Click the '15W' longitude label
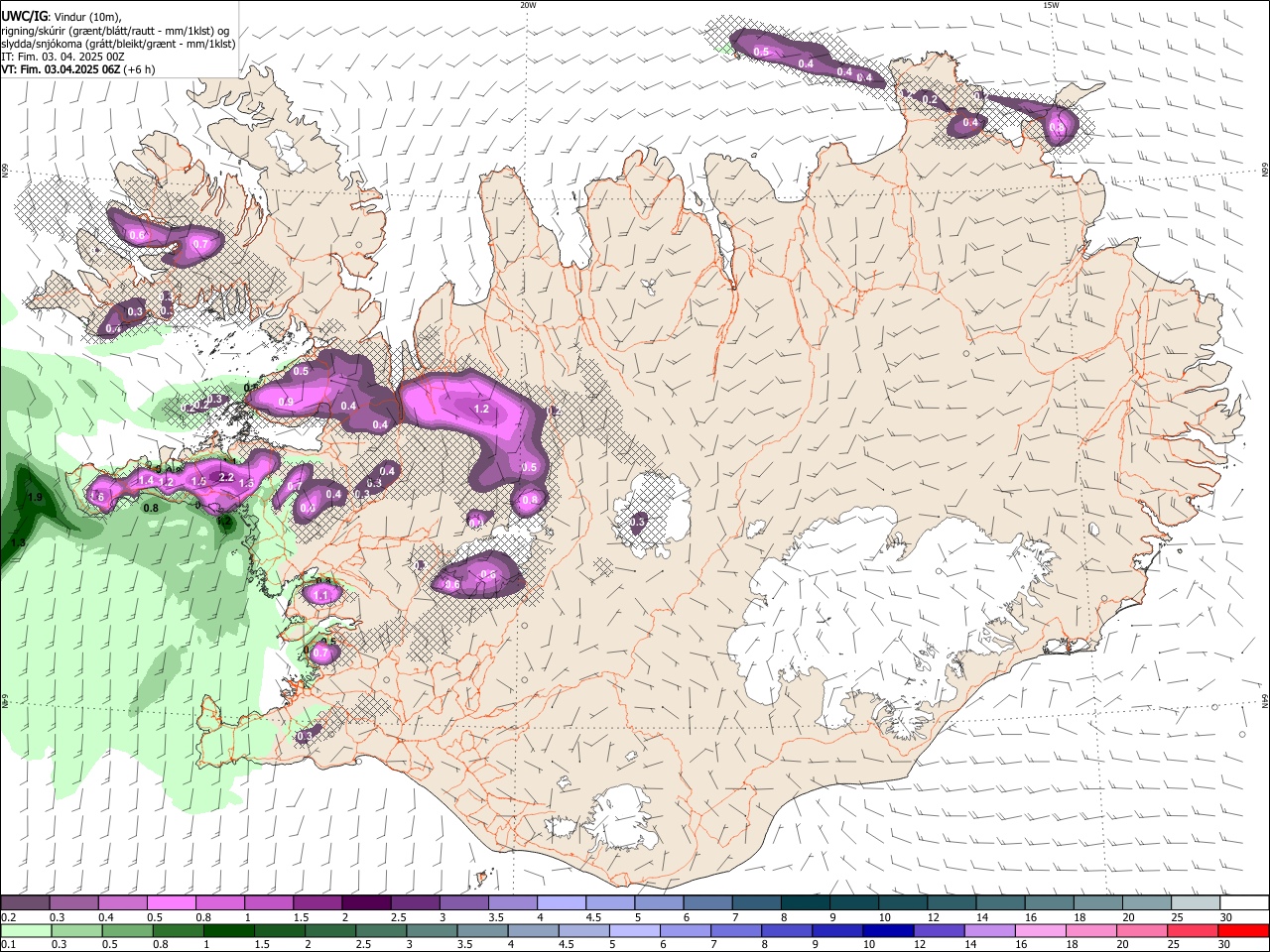Screen dimensions: 1270x952 point(1051,5)
